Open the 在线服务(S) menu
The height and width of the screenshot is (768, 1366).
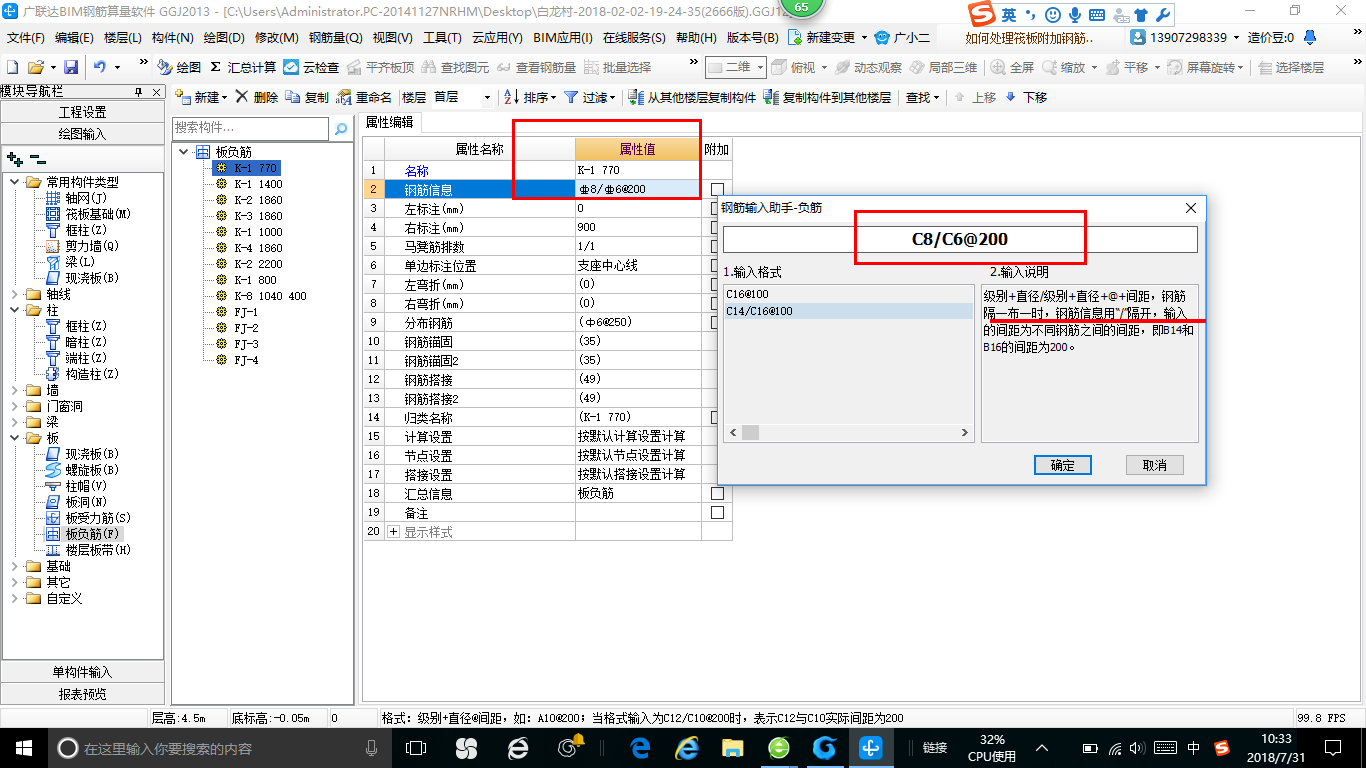(634, 37)
